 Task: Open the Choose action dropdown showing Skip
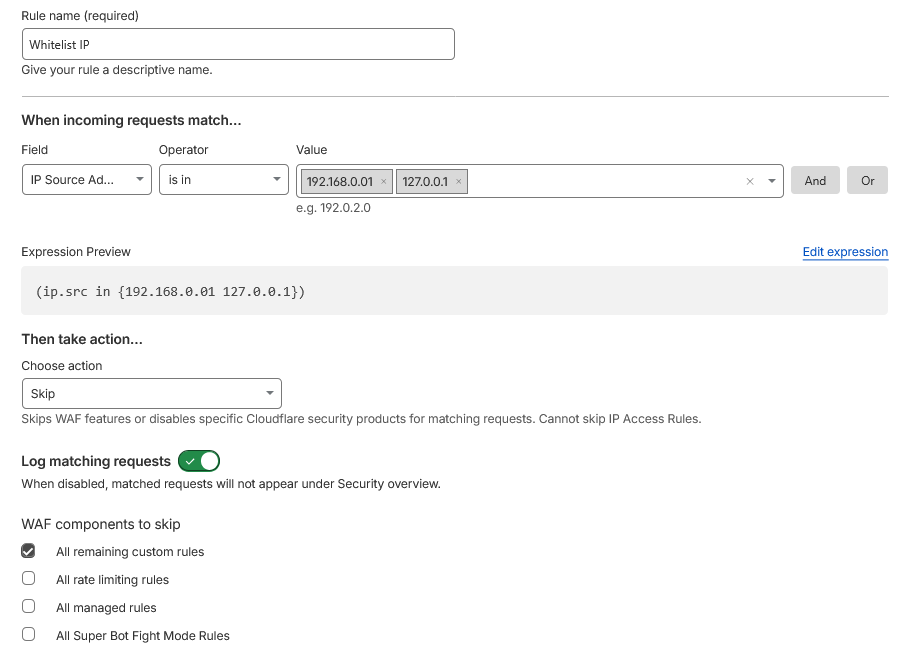click(x=151, y=394)
